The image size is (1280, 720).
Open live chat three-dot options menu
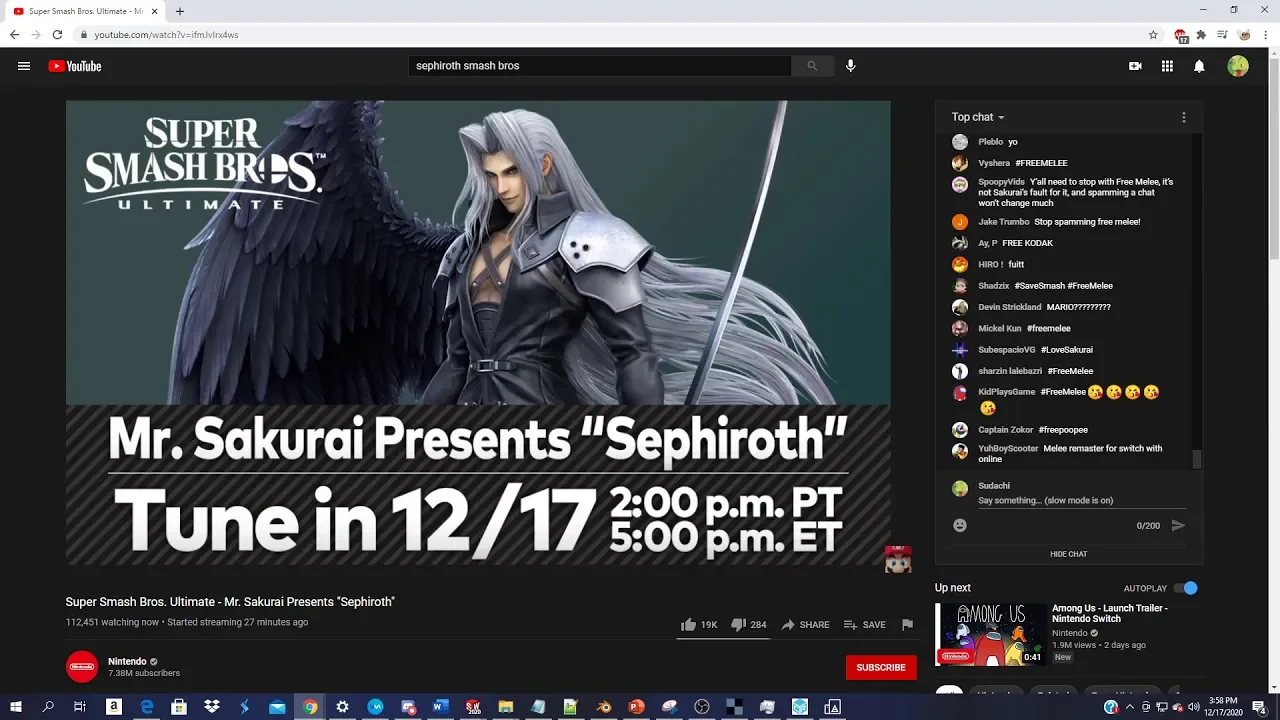(x=1184, y=117)
